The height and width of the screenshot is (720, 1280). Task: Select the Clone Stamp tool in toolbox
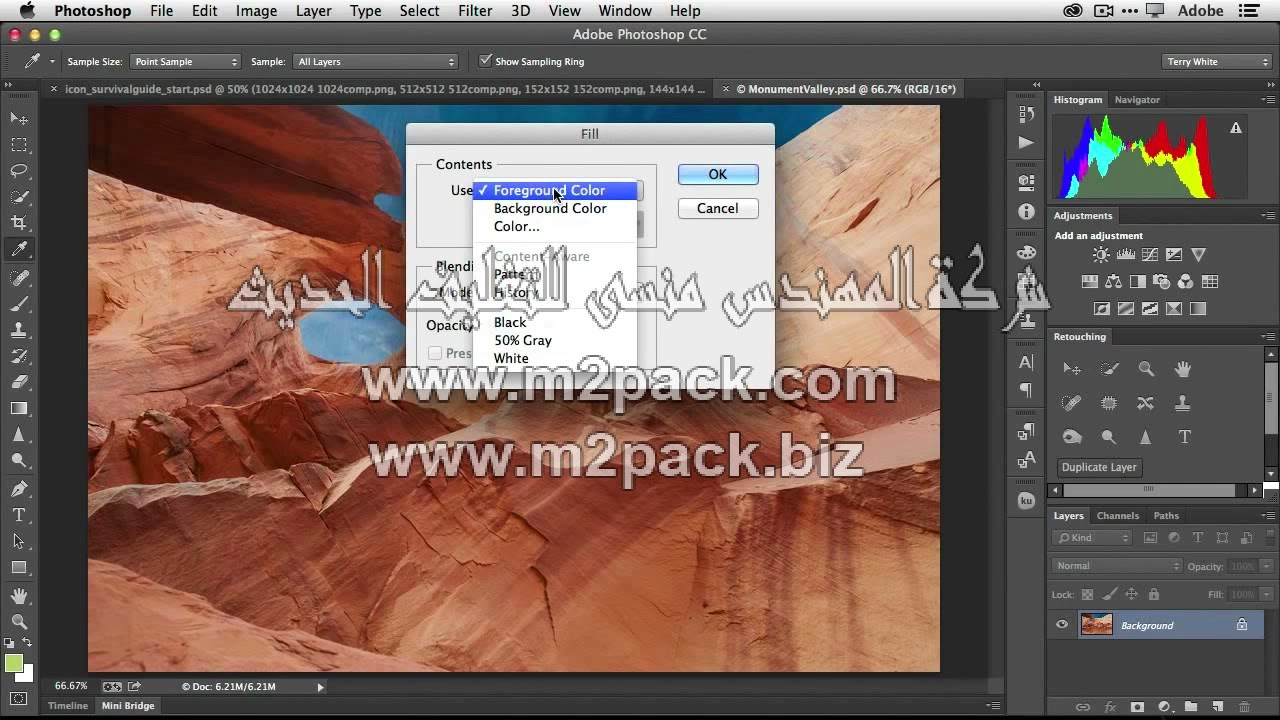click(x=19, y=330)
